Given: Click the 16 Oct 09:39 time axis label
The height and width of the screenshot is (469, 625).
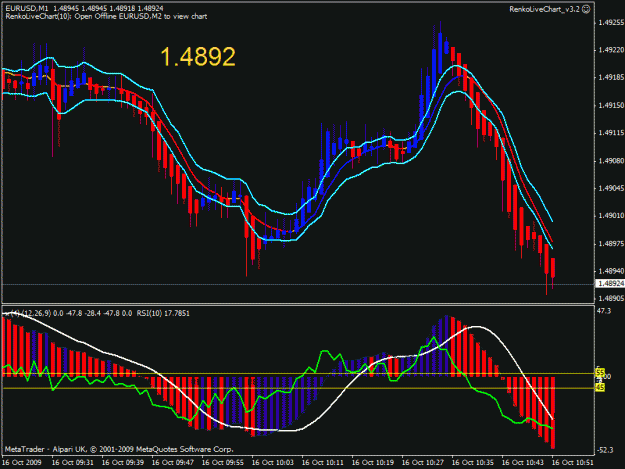Looking at the screenshot, I should [123, 462].
